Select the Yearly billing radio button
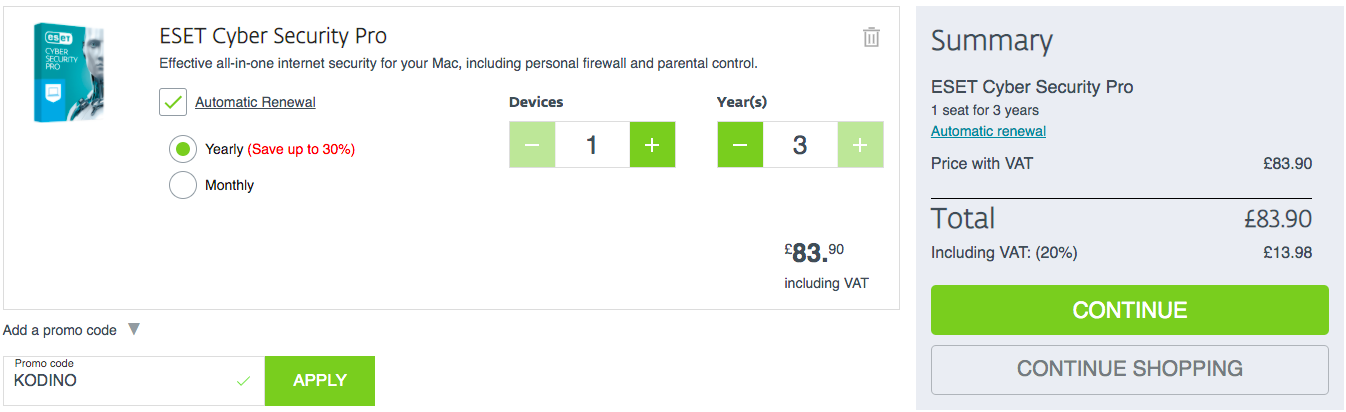The height and width of the screenshot is (412, 1346). coord(183,149)
